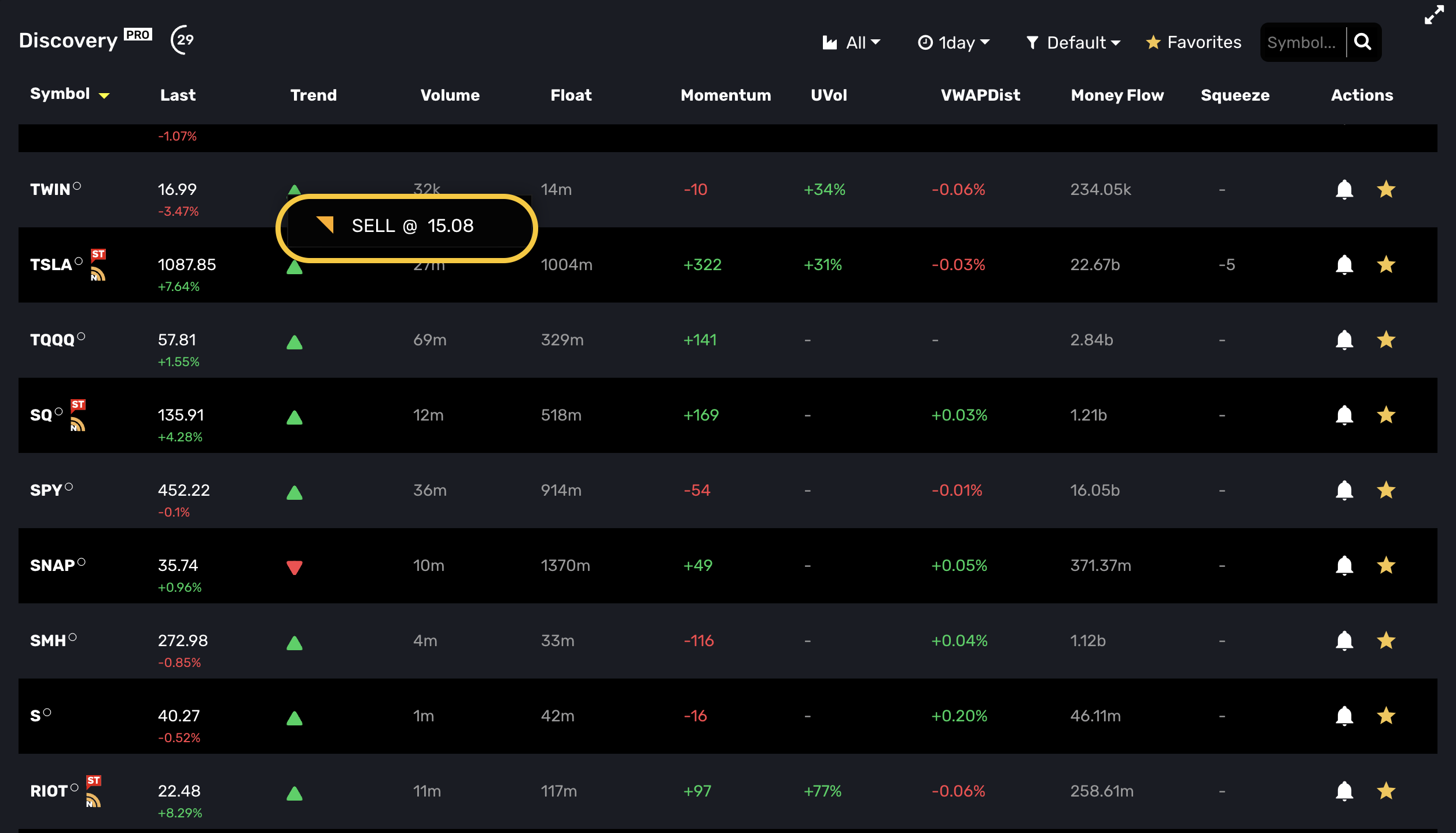Open the All chart type dropdown
This screenshot has height=833, width=1456.
pos(852,42)
